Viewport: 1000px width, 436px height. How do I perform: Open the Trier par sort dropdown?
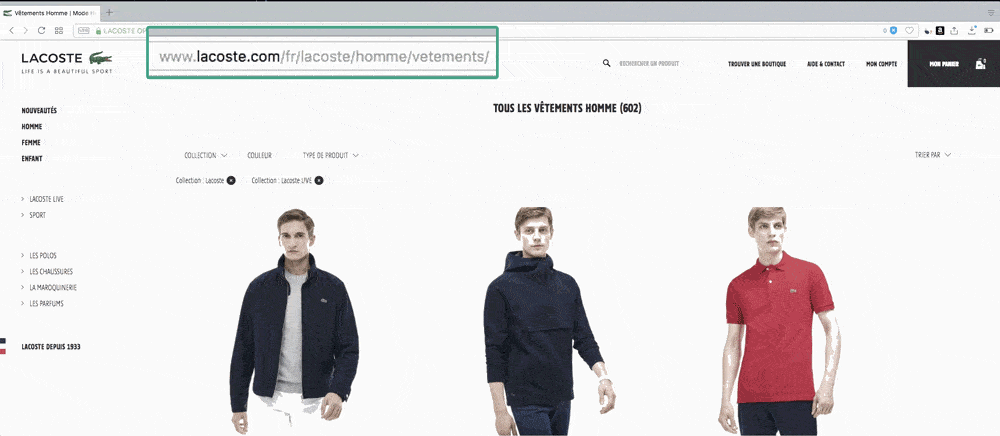[933, 155]
